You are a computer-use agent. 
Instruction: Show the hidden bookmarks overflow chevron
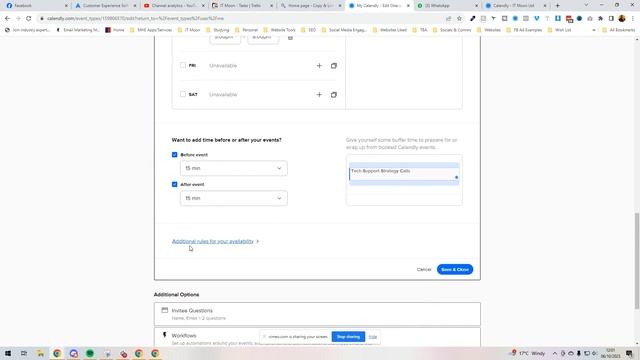pos(593,30)
